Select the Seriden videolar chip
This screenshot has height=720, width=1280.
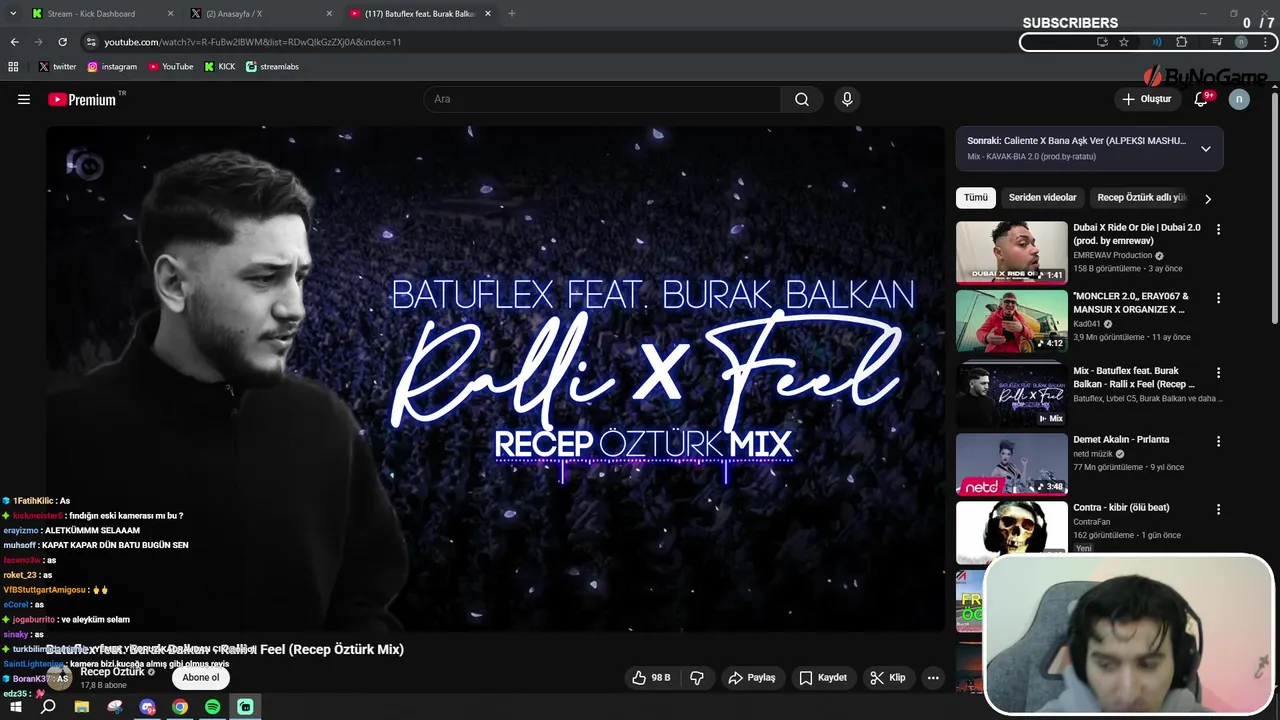[1042, 198]
